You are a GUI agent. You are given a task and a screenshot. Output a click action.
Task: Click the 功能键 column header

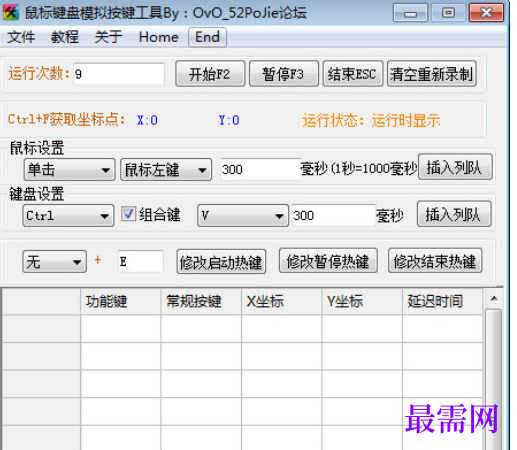coord(120,301)
